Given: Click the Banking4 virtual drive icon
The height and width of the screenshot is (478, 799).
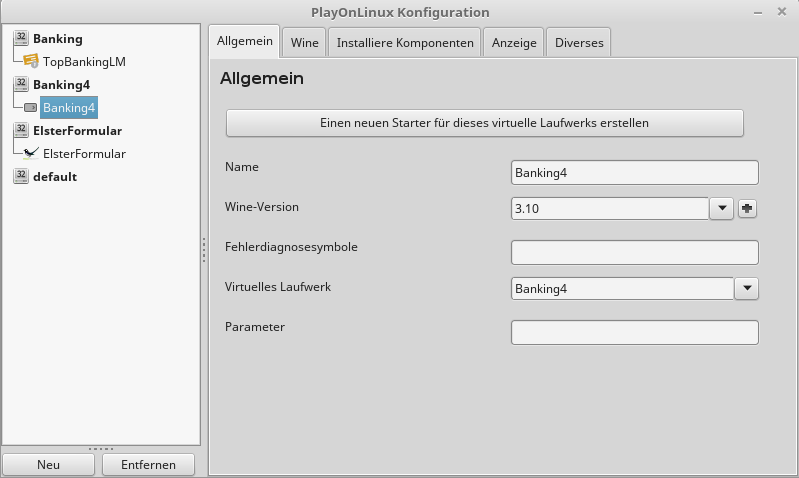Looking at the screenshot, I should point(21,84).
